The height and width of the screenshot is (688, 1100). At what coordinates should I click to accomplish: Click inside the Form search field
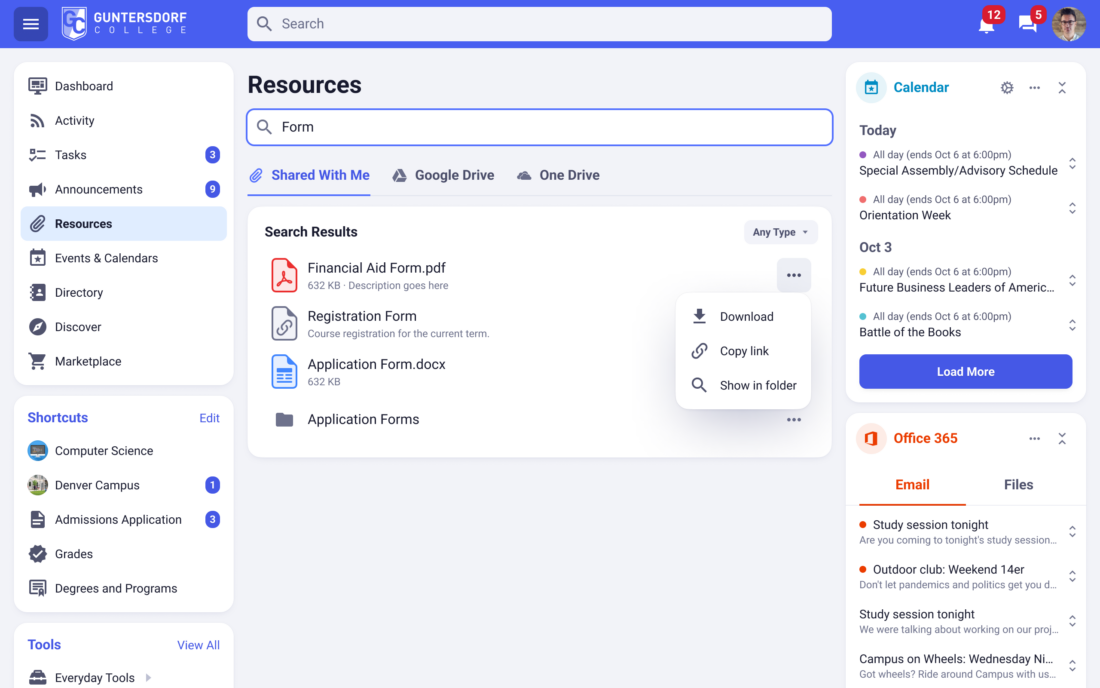point(540,127)
